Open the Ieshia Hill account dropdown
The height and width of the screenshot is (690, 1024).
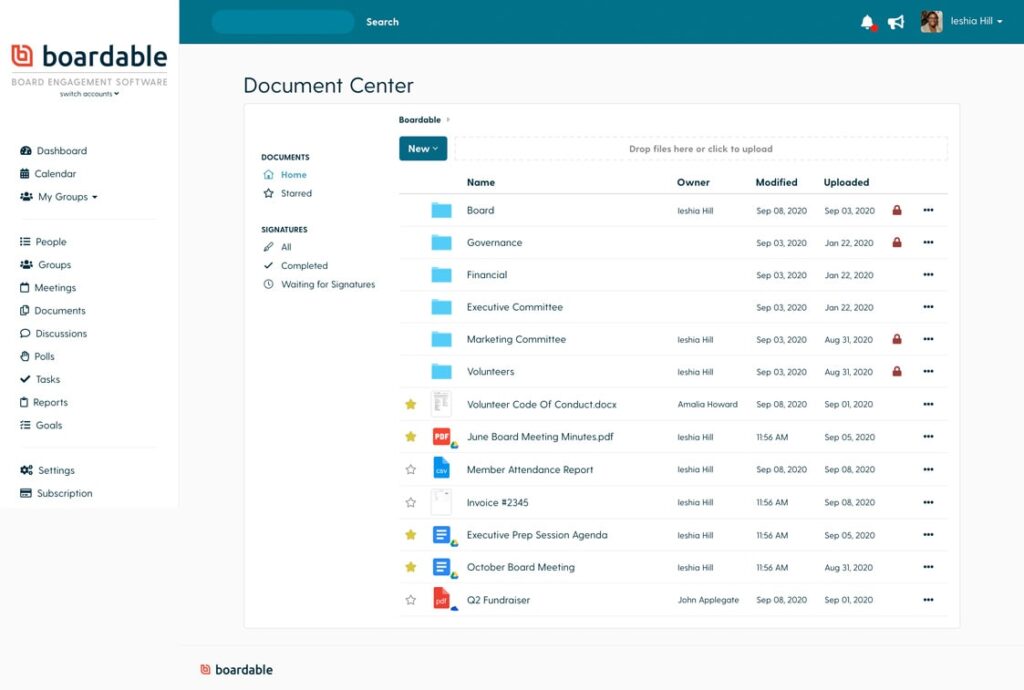tap(976, 22)
